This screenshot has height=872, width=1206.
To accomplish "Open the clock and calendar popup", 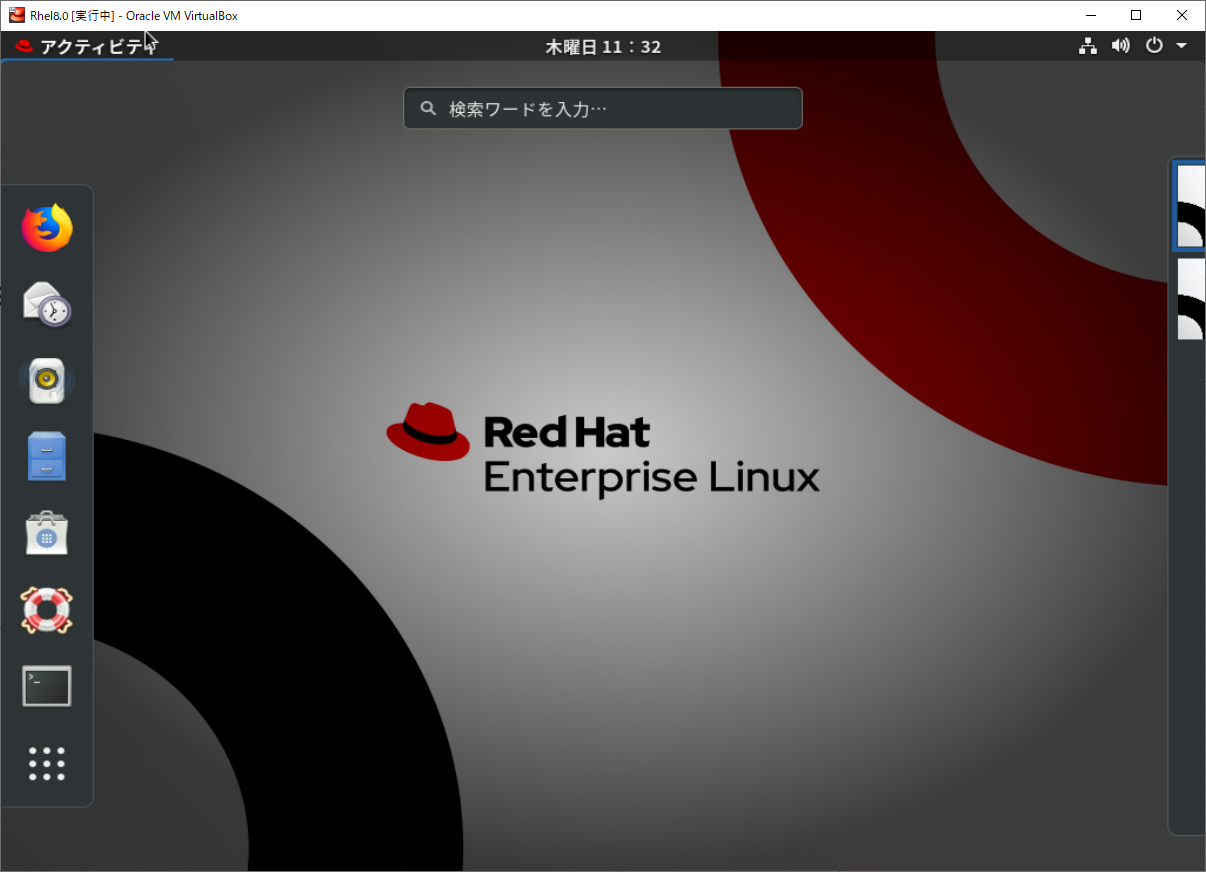I will (603, 46).
